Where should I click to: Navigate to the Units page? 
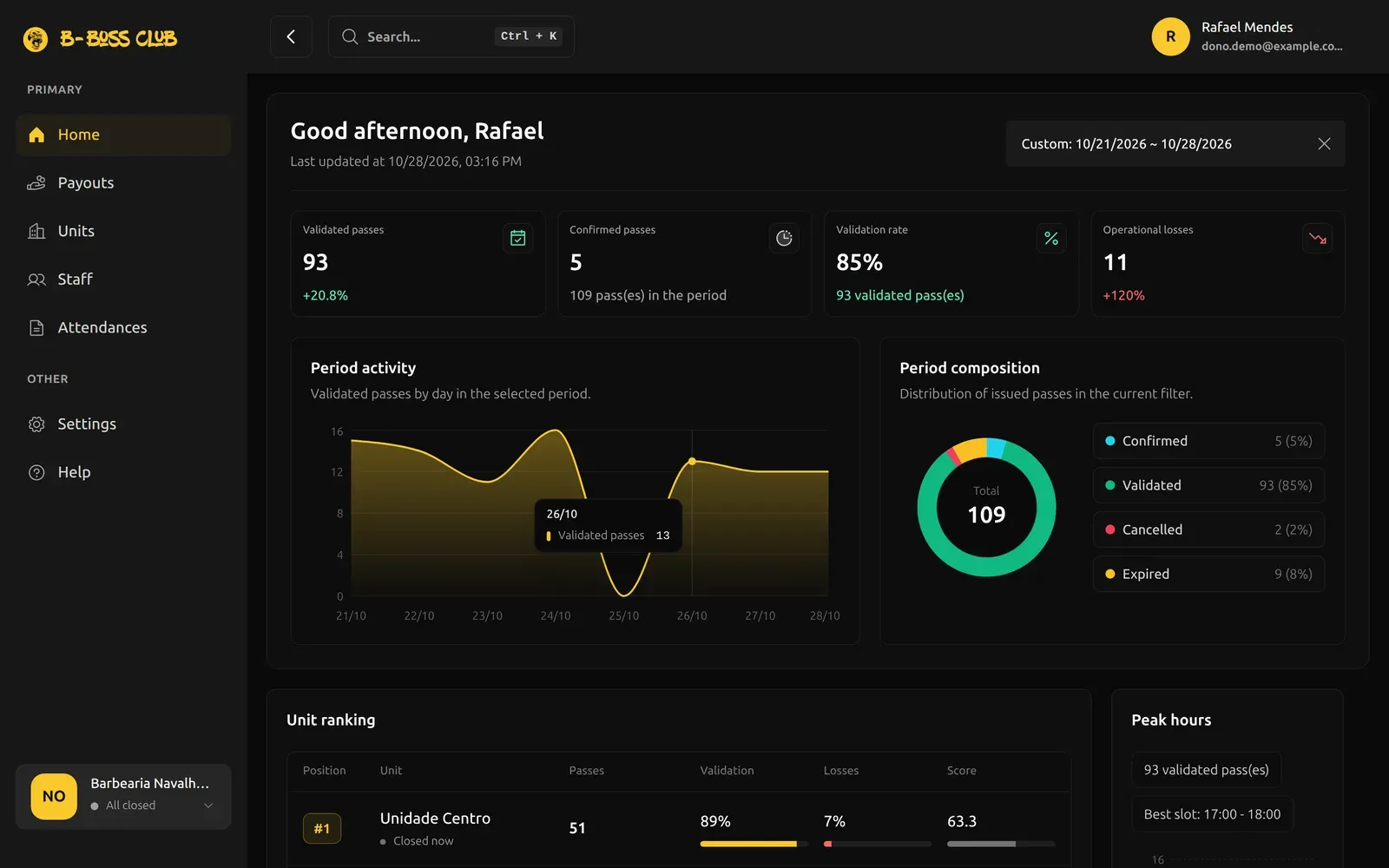[123, 231]
